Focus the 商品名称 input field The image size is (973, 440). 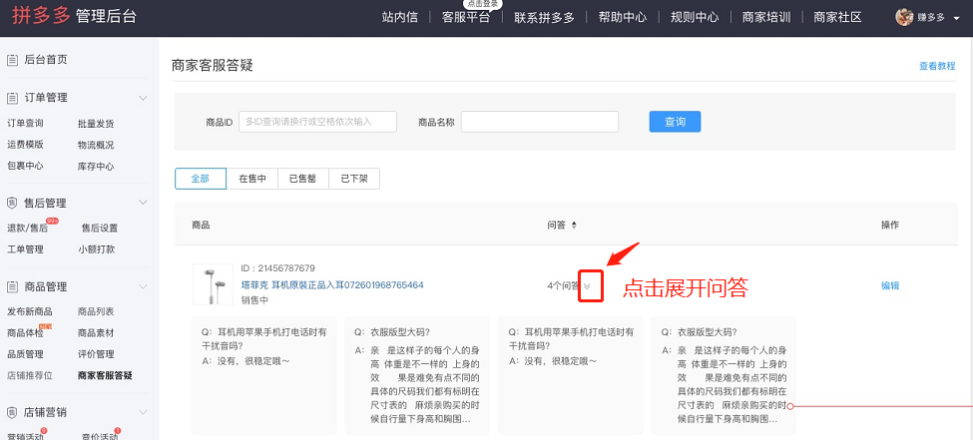click(x=540, y=122)
